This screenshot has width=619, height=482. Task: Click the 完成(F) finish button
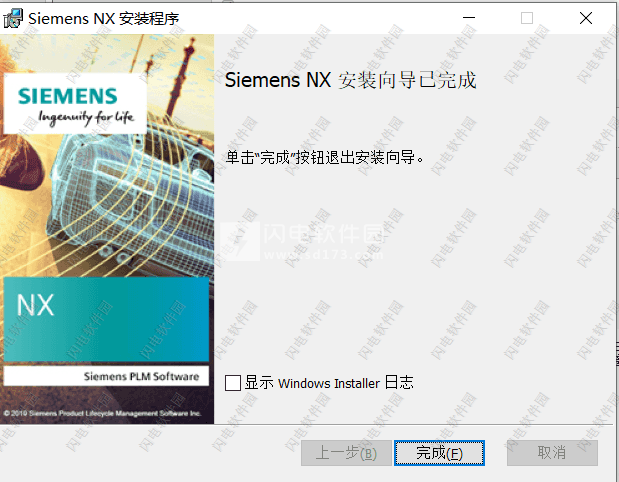coord(439,453)
